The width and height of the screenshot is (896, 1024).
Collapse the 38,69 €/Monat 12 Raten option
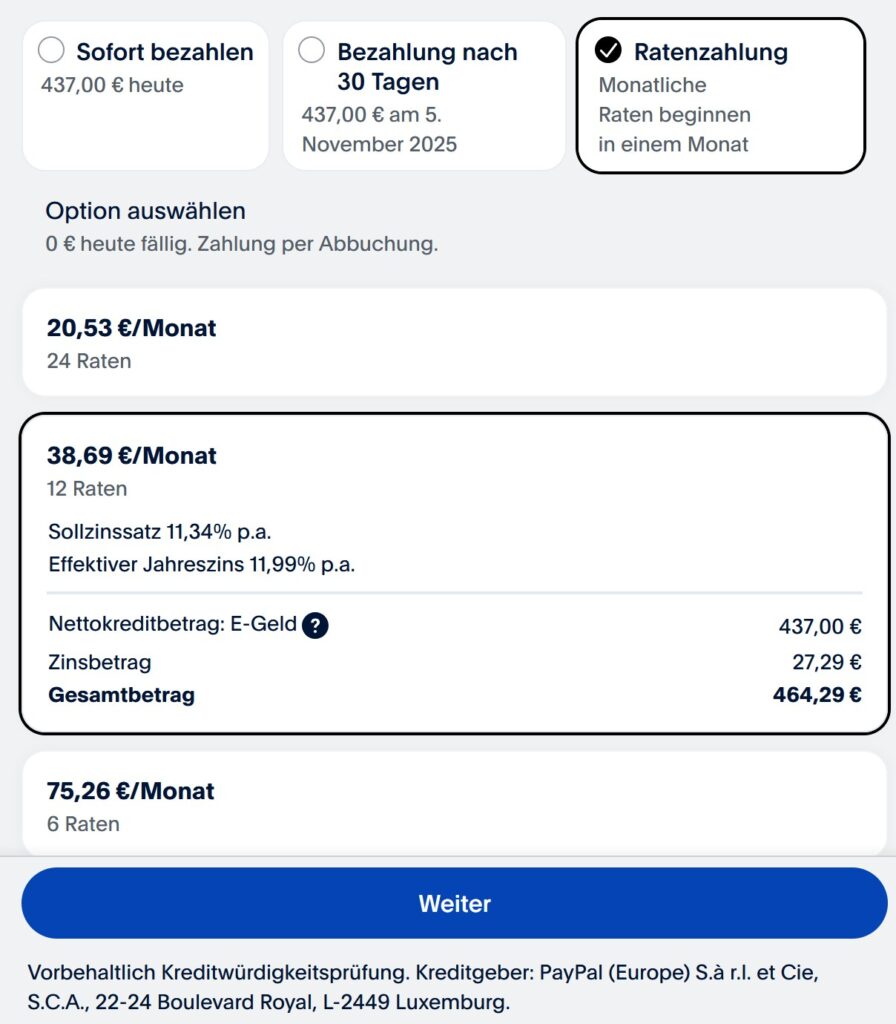(453, 470)
